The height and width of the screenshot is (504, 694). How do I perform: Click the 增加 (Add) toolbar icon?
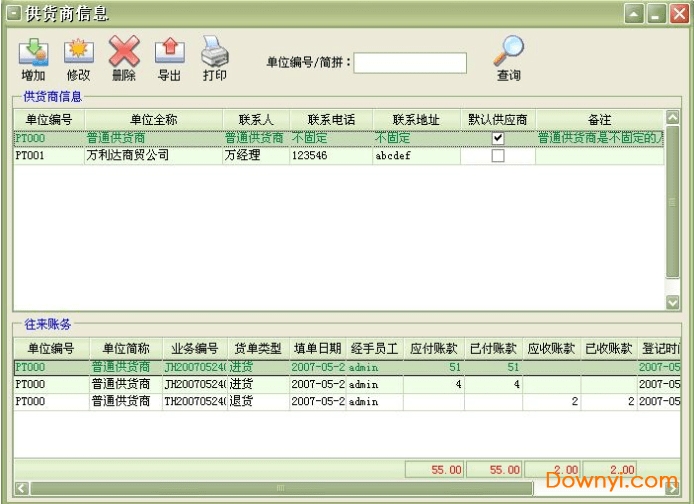pyautogui.click(x=33, y=52)
